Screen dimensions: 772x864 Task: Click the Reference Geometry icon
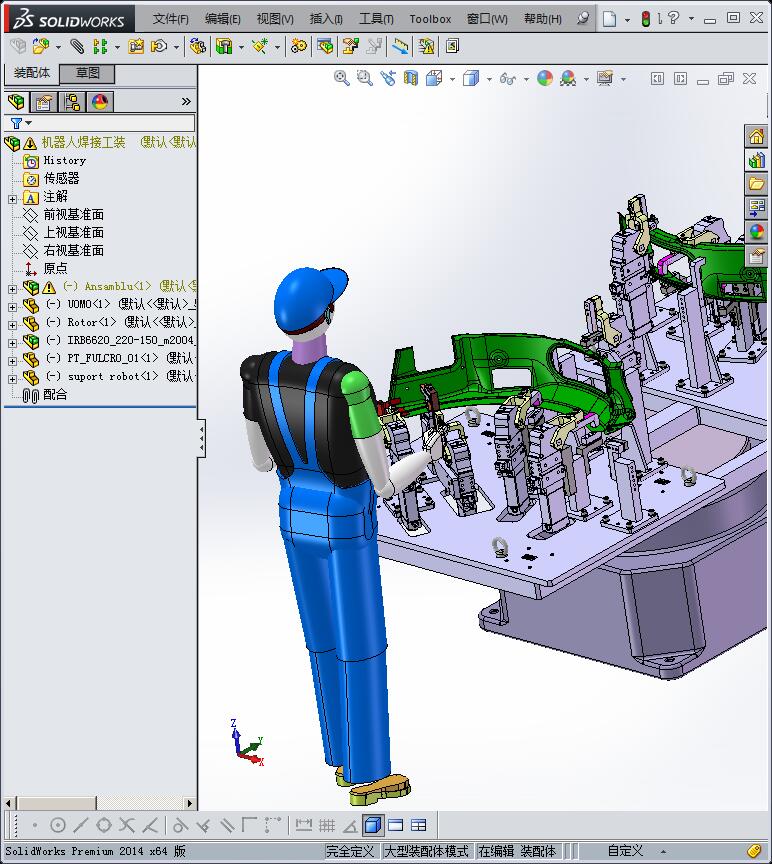260,46
